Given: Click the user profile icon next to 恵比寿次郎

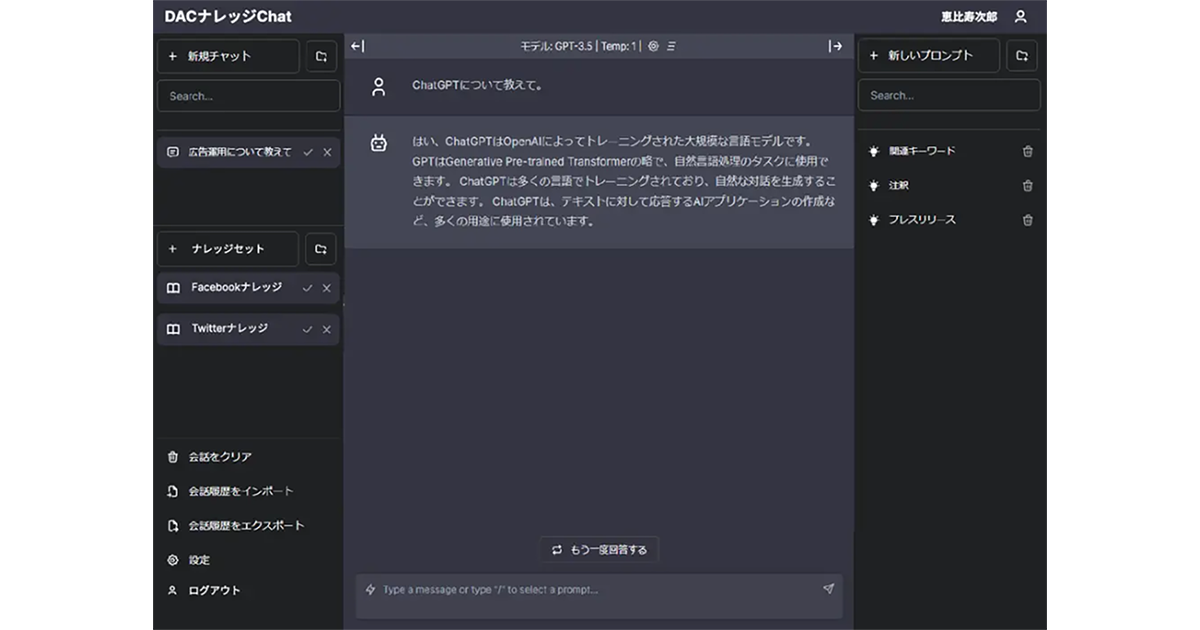Looking at the screenshot, I should click(1020, 16).
